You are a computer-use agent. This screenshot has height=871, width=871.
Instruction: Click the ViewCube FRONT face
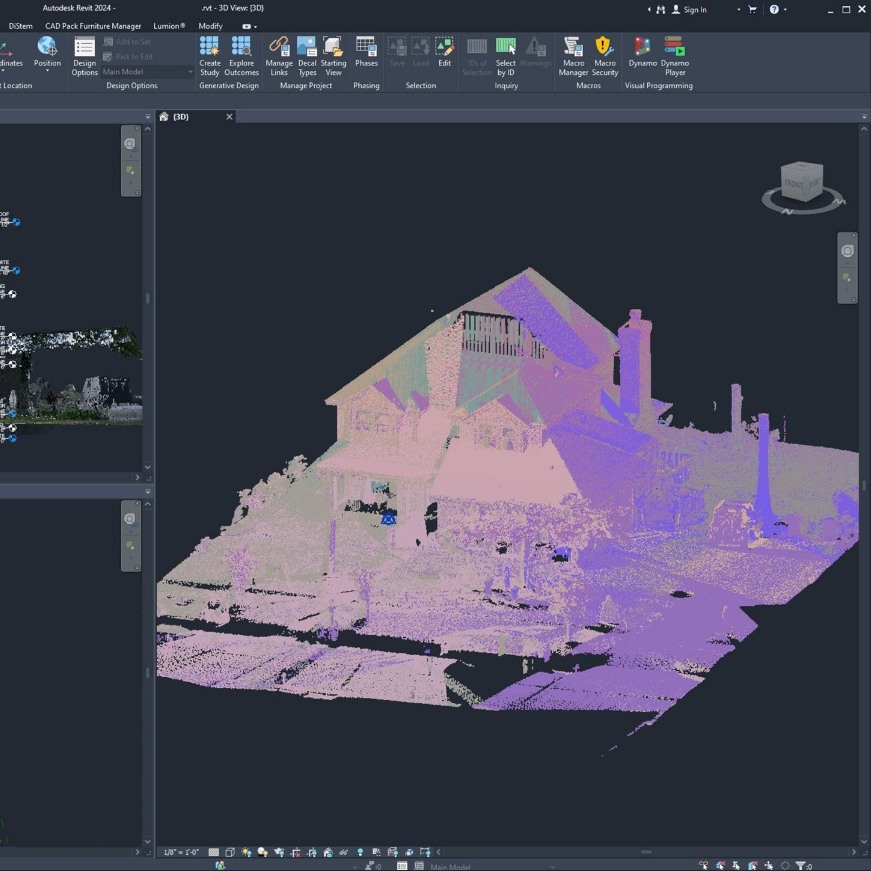pos(793,183)
